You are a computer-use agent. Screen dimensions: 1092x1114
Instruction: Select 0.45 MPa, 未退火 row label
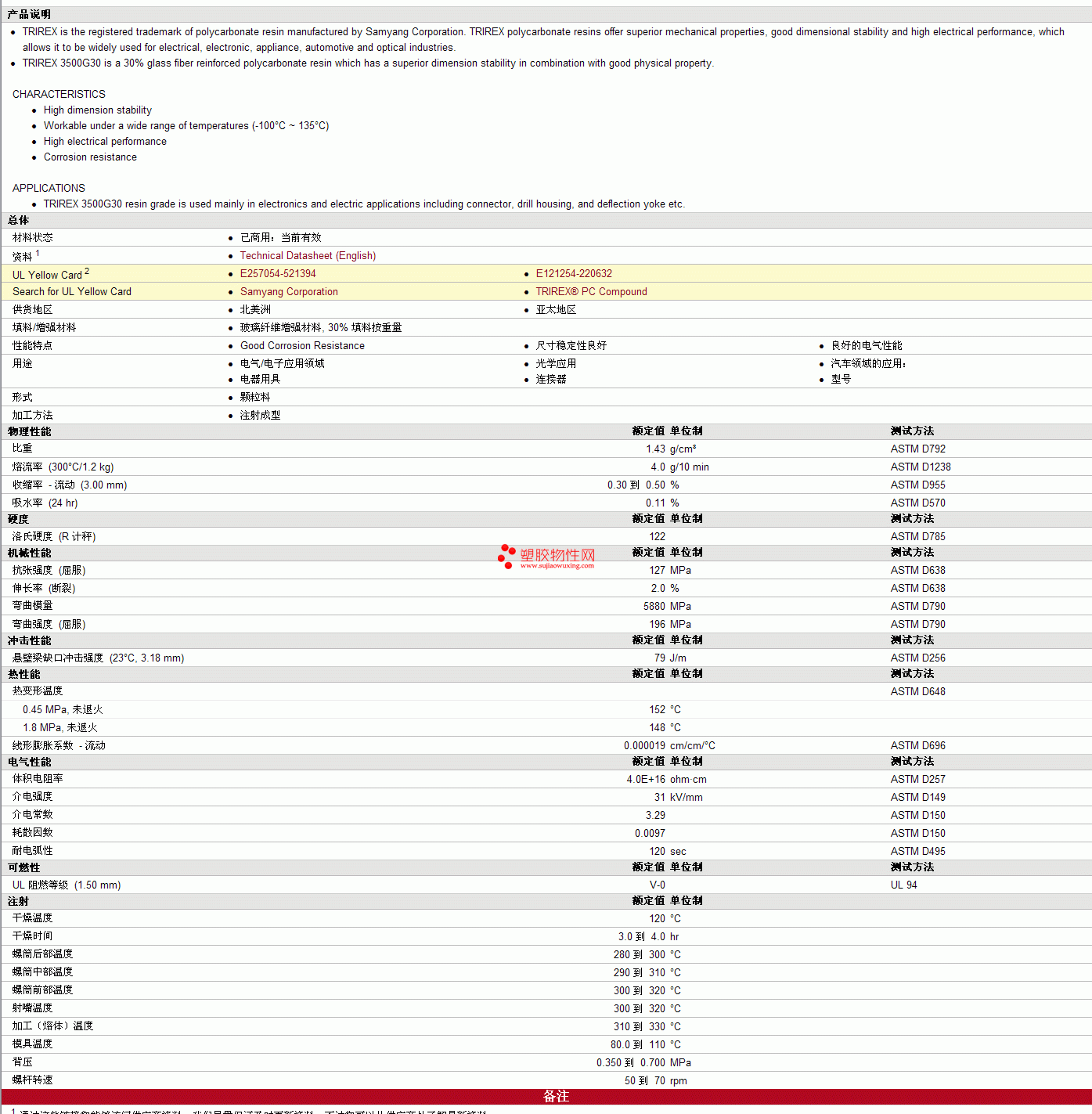(63, 710)
